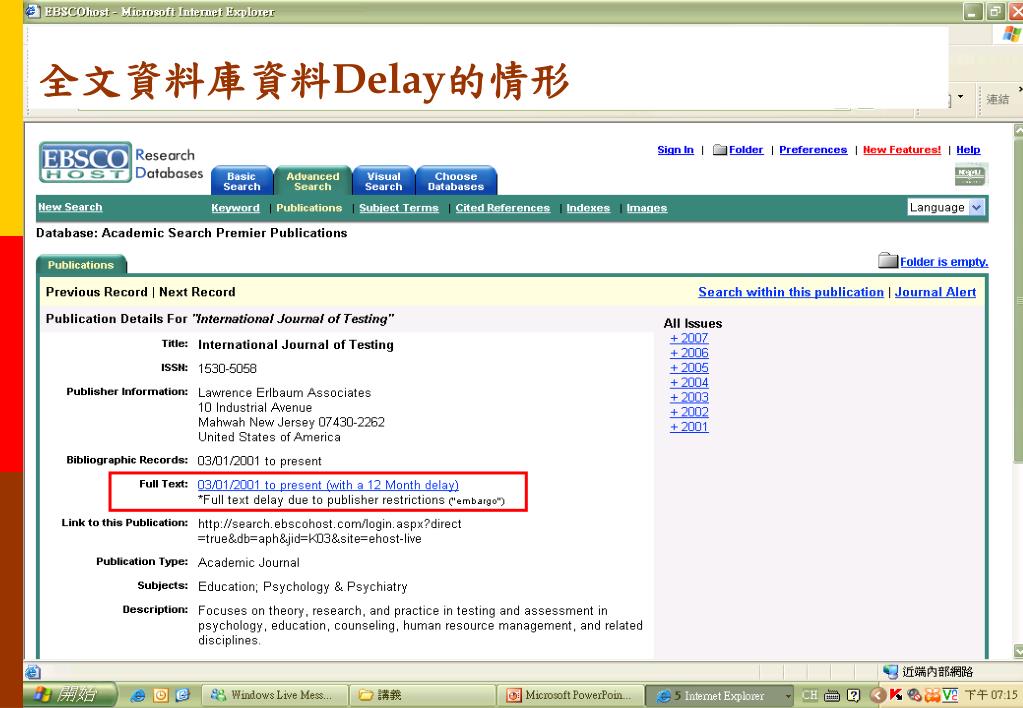Open the Subject Terms menu link
Image resolution: width=1023 pixels, height=708 pixels.
pos(399,208)
